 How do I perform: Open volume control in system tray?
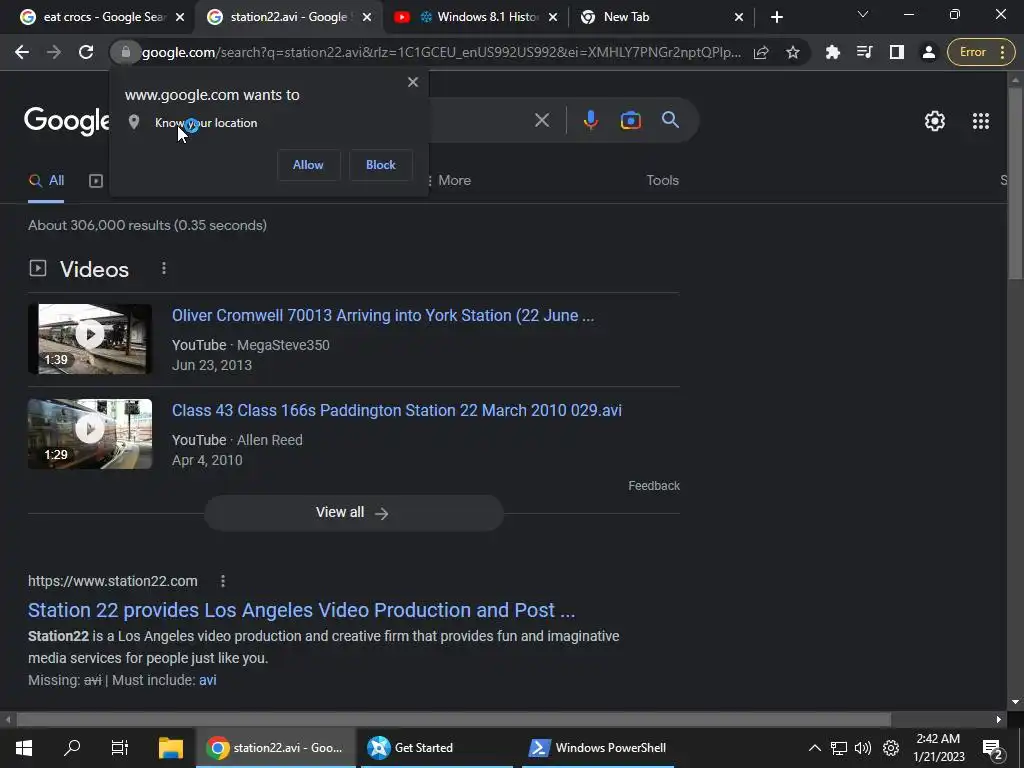click(863, 748)
